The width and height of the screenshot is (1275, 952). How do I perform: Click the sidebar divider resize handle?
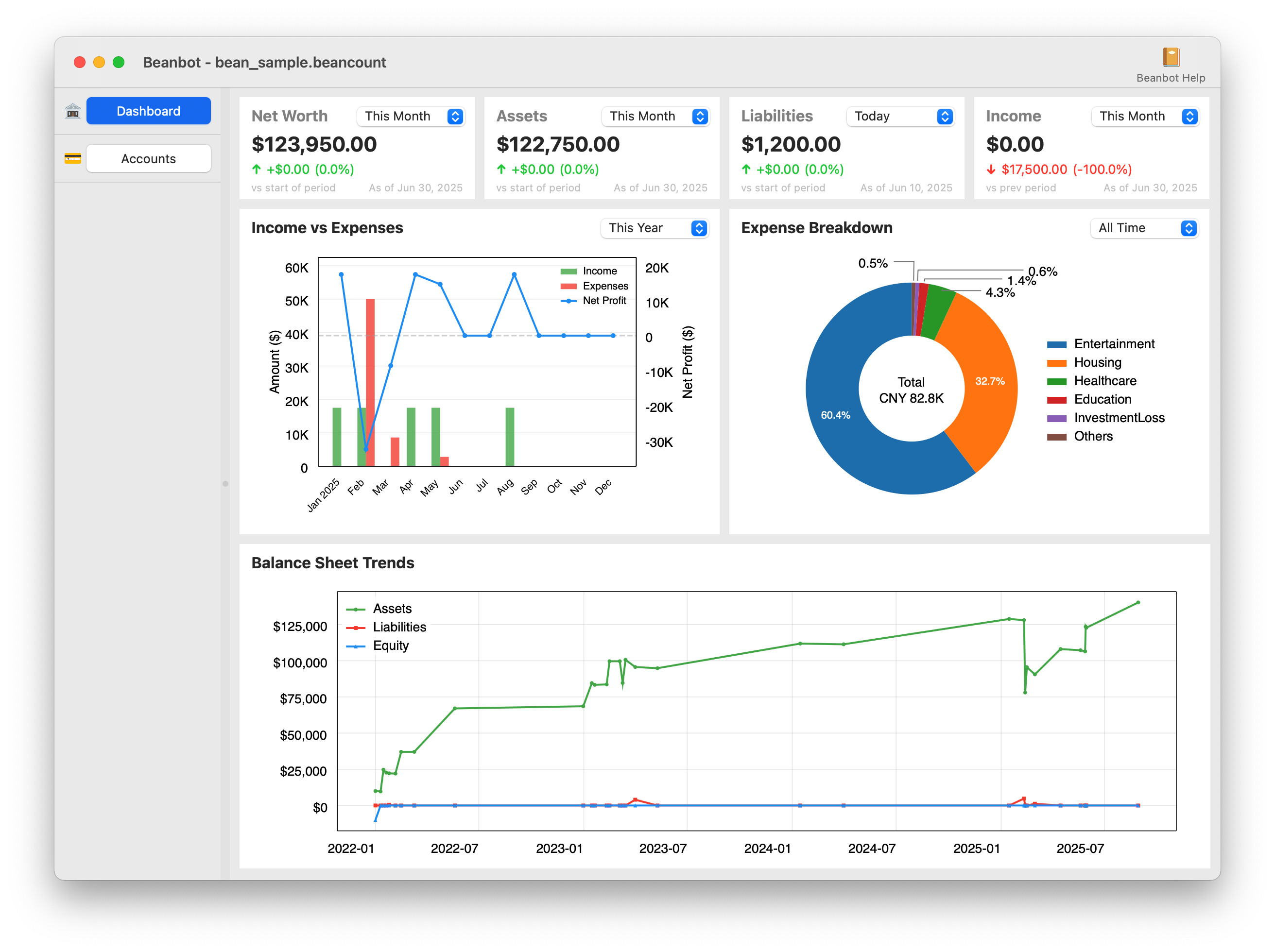coord(225,483)
